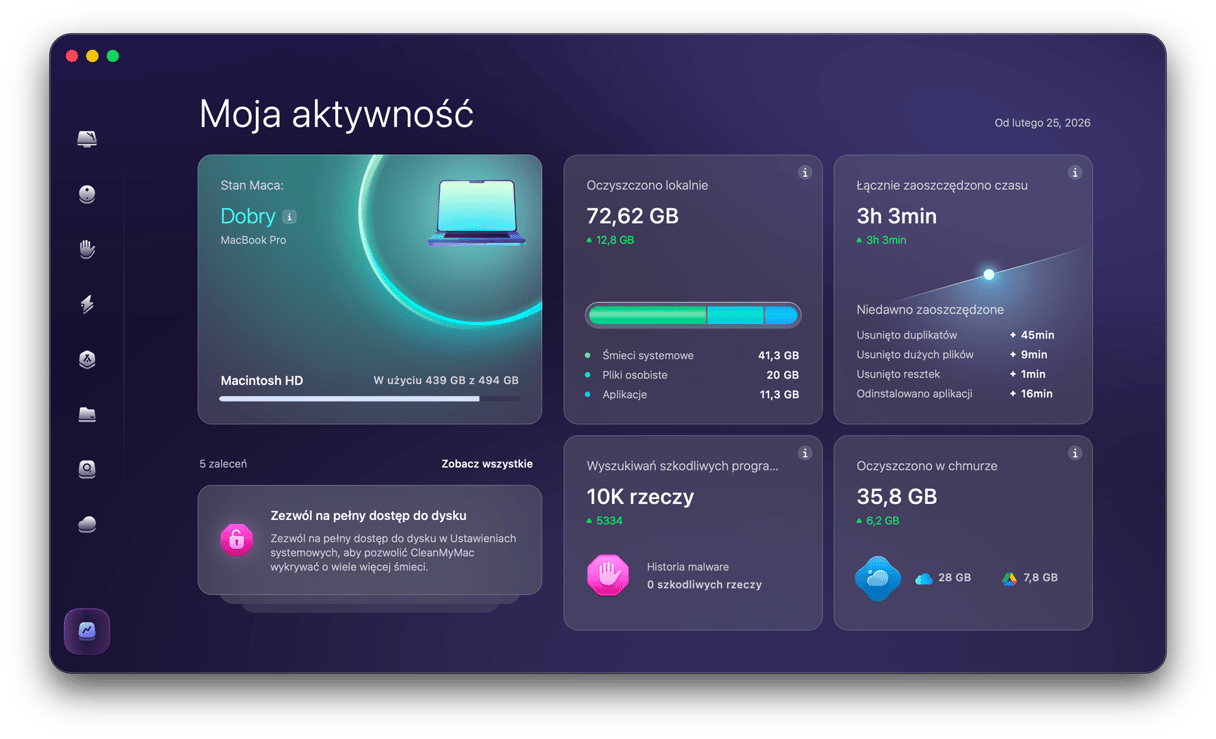Open Smart Care from the sidebar monitor icon
This screenshot has width=1216, height=739.
tap(87, 139)
